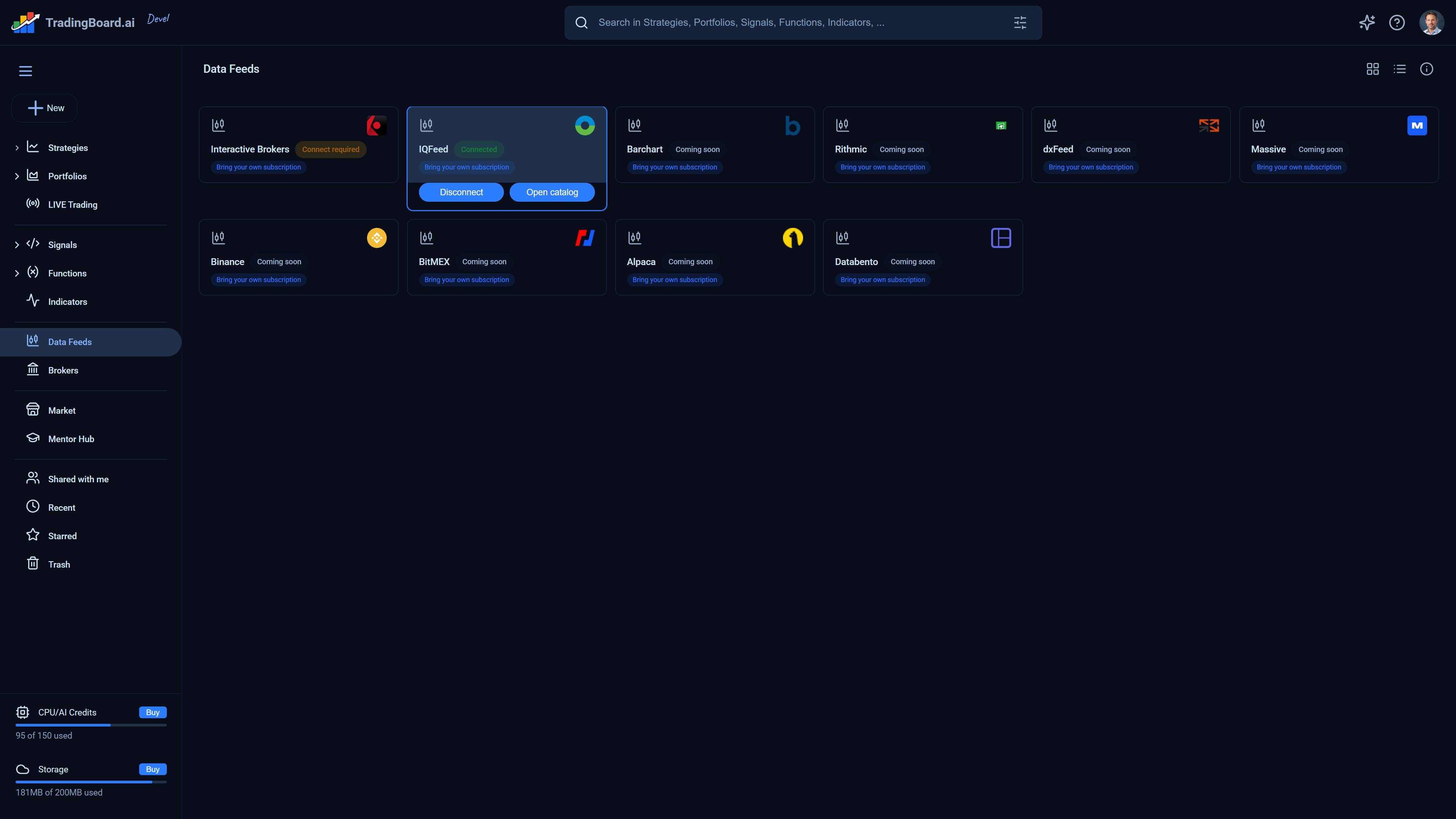Click the Barchart logo icon
1456x819 pixels.
tap(793, 126)
